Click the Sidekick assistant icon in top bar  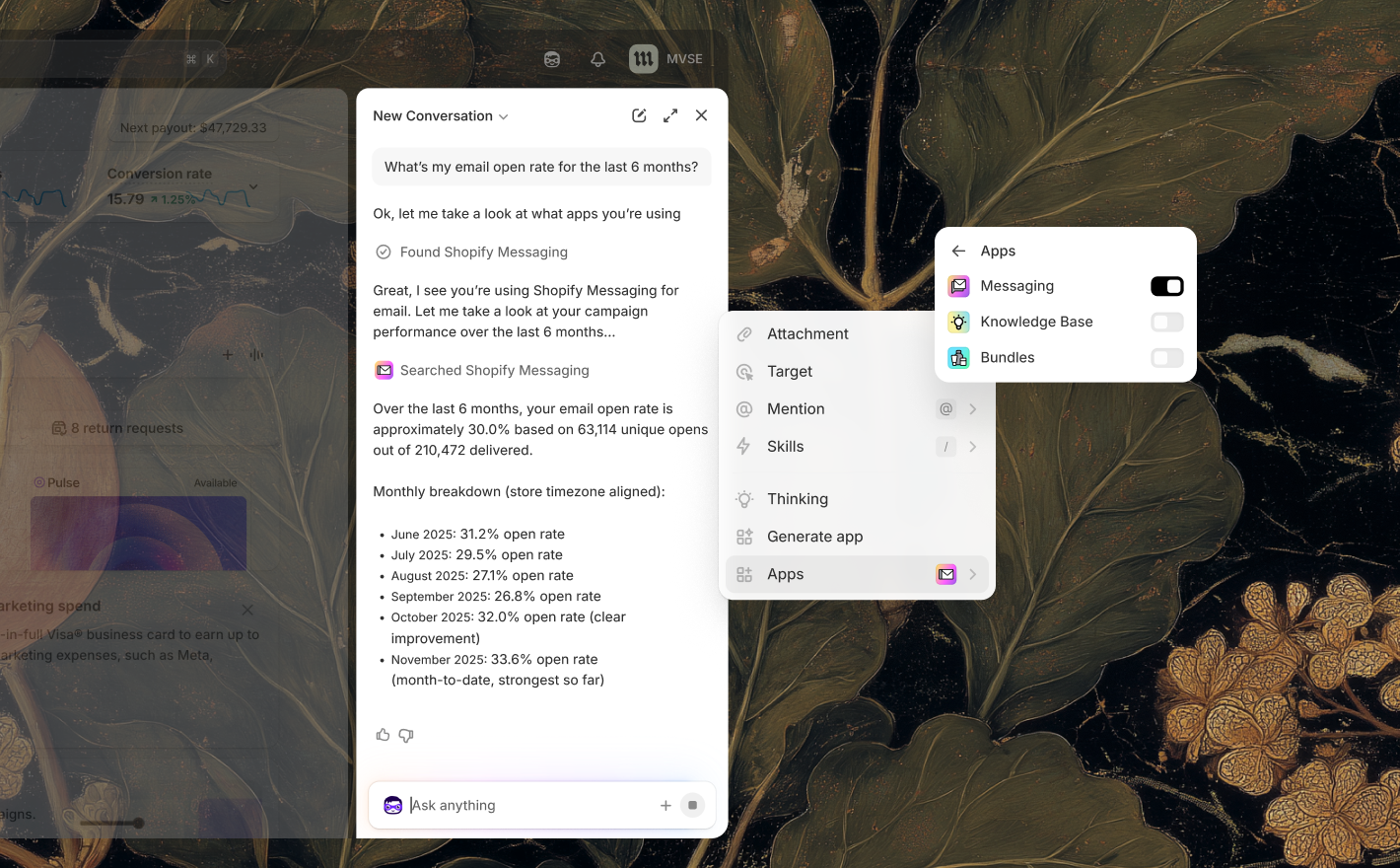click(552, 59)
